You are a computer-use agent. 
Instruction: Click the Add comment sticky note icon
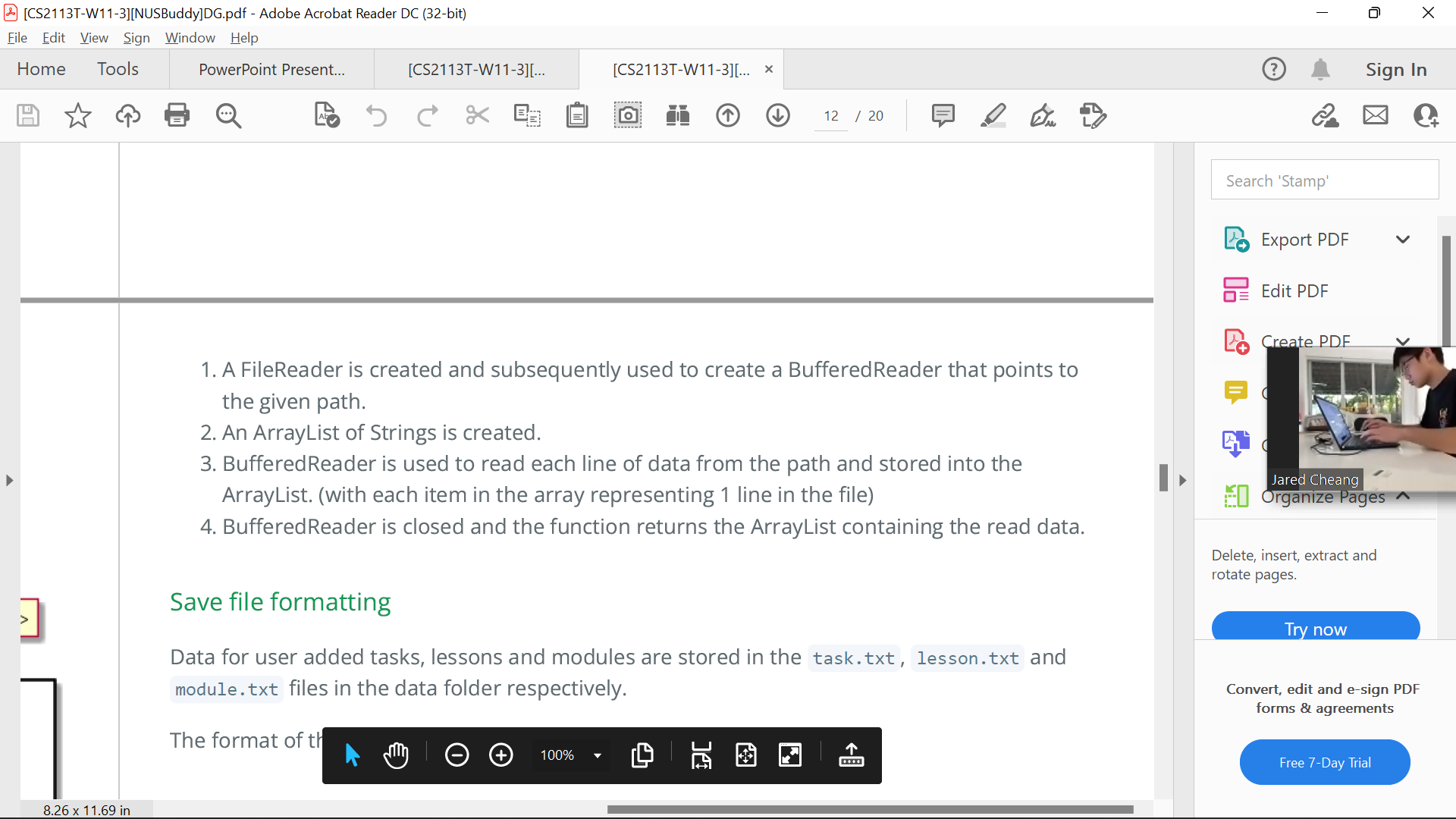tap(943, 115)
